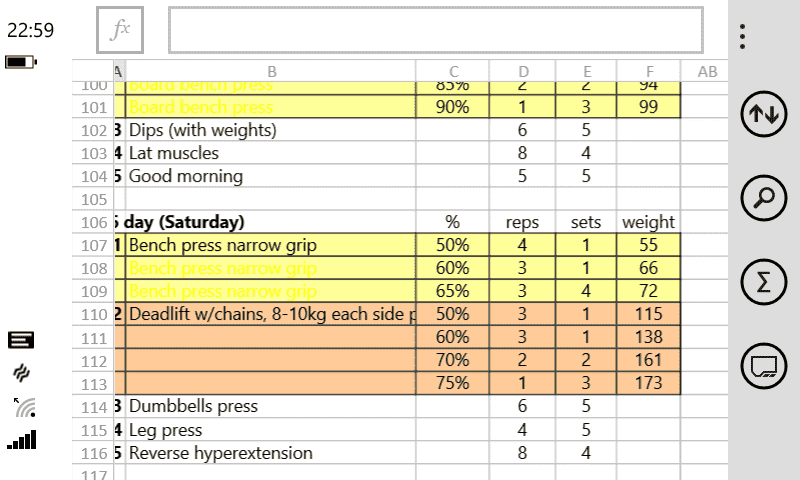Tap the Wi-Fi signal status icon
This screenshot has width=800, height=480.
coord(25,407)
